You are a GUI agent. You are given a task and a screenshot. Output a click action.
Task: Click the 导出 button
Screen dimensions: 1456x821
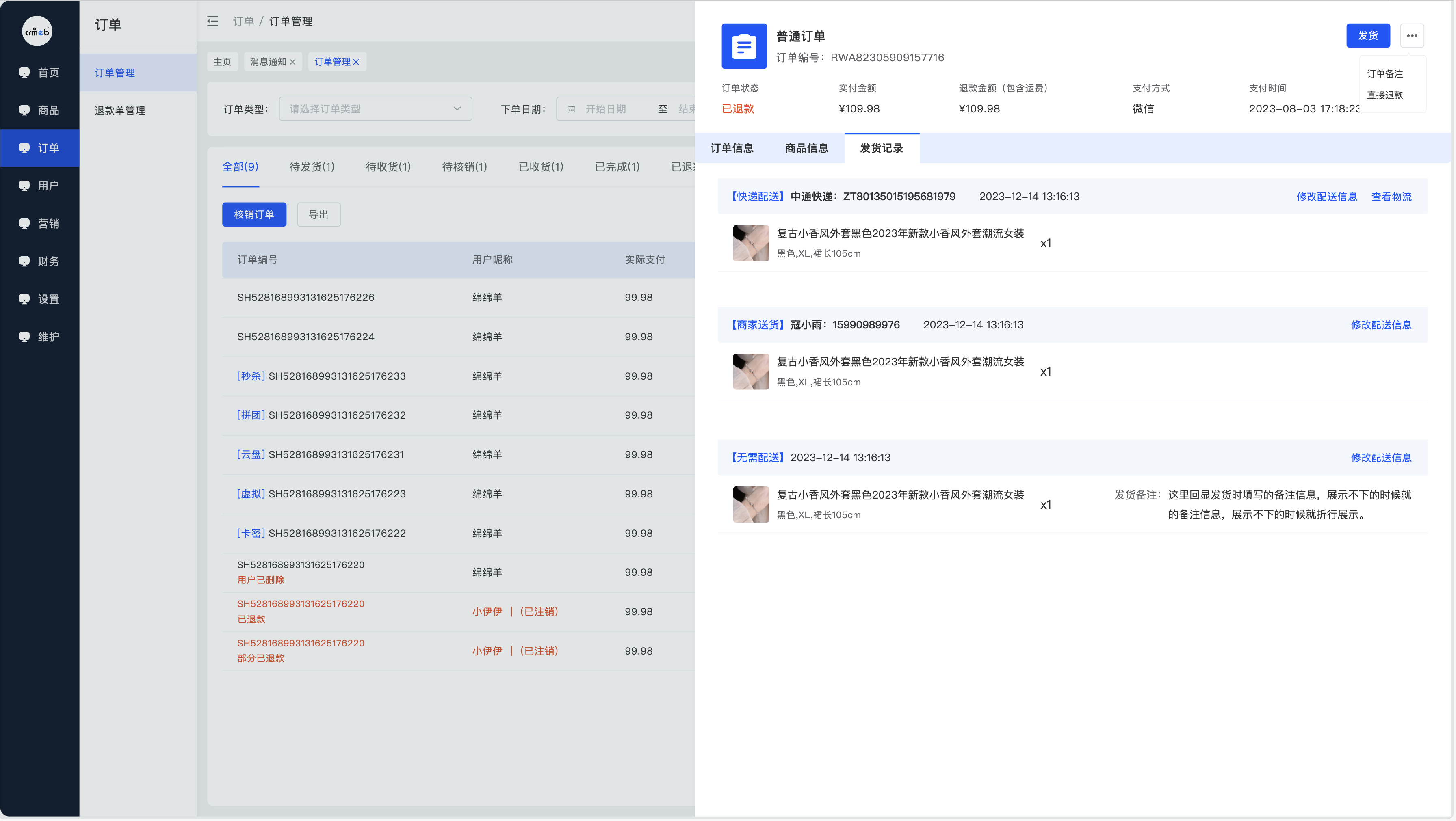[319, 215]
